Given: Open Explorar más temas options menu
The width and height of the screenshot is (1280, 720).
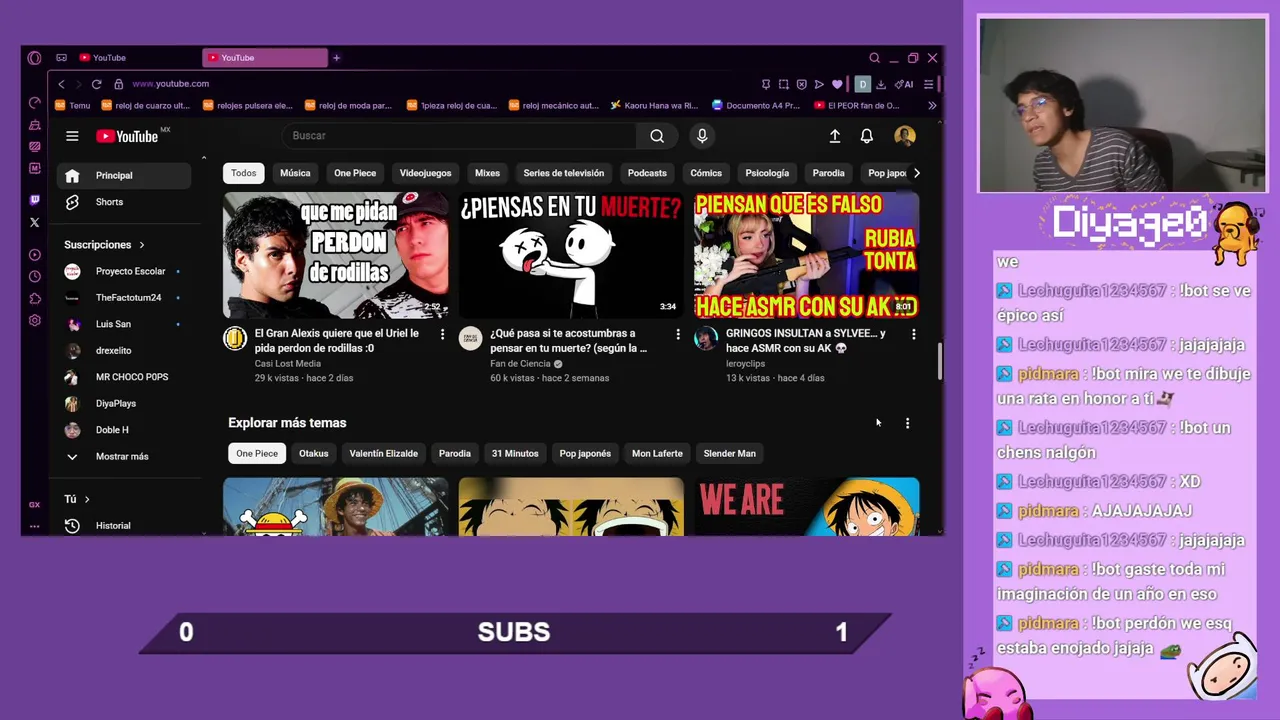Looking at the screenshot, I should (907, 423).
